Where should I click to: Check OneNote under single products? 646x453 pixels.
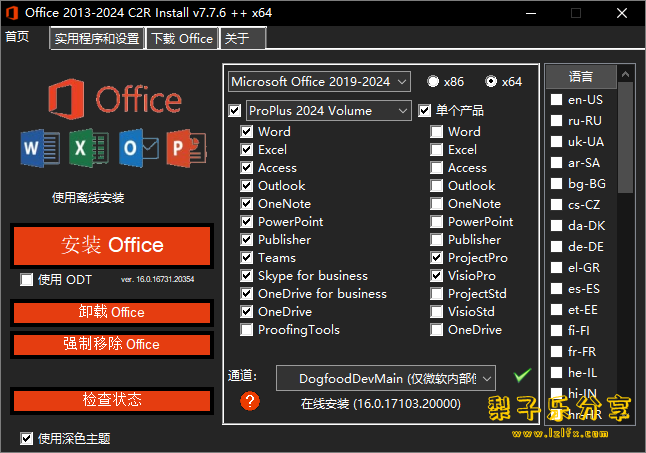(x=437, y=204)
